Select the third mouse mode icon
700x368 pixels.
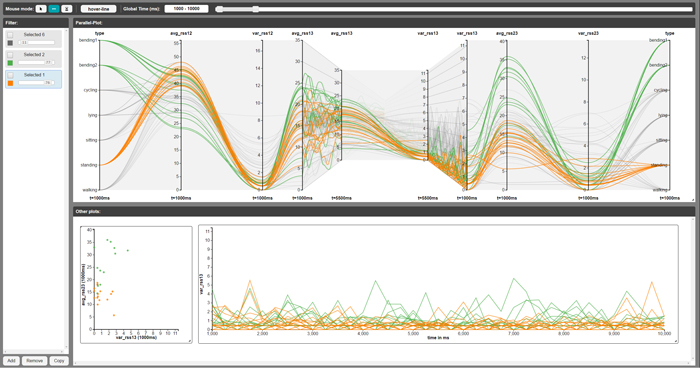pos(67,8)
